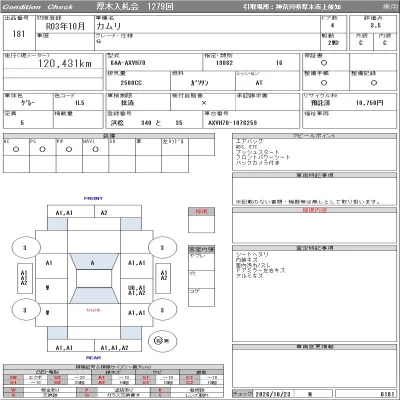Click appeal point 'バックカメラ付き'
Image resolution: width=400 pixels, height=400 pixels.
point(258,163)
